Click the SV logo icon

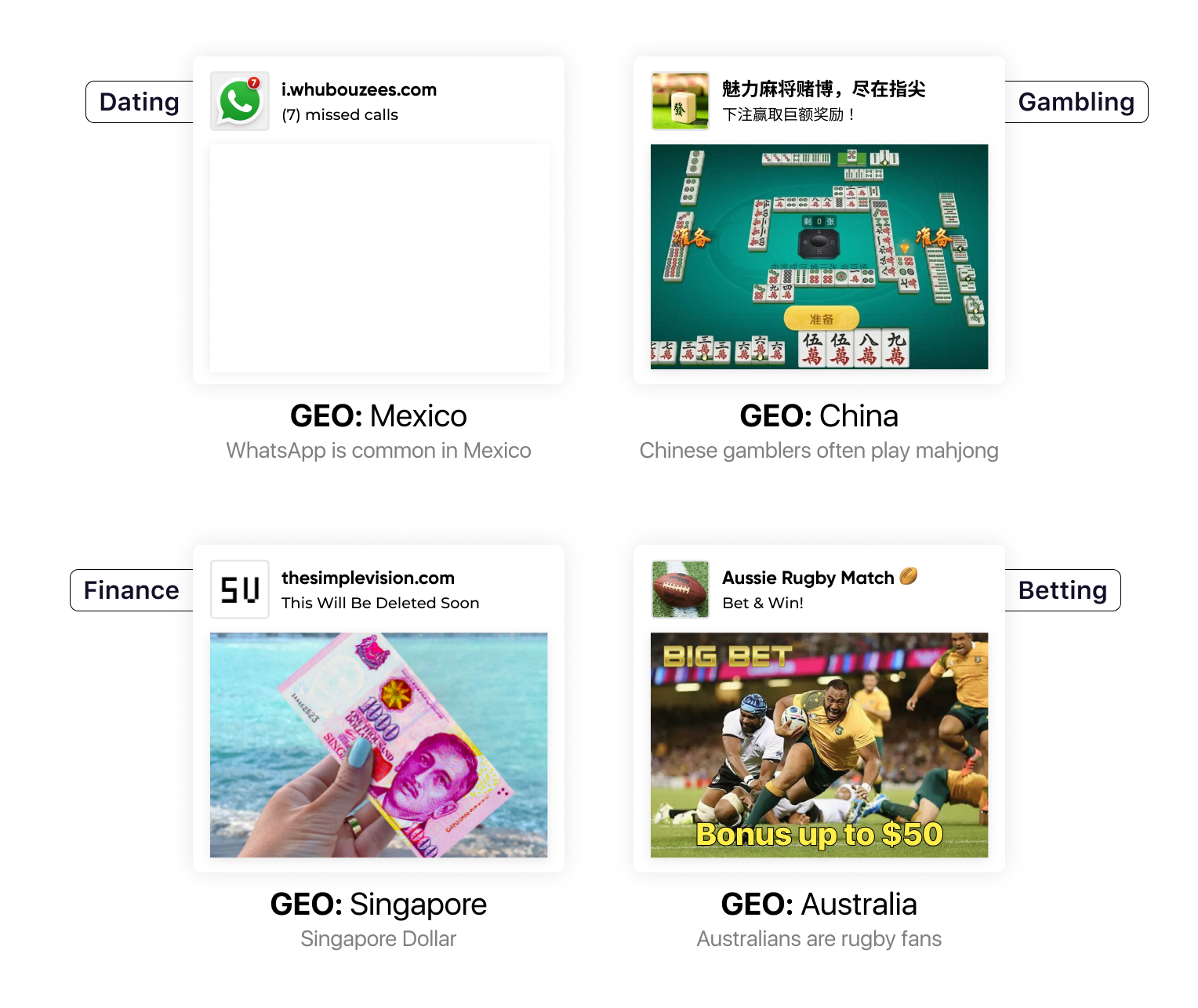tap(240, 589)
